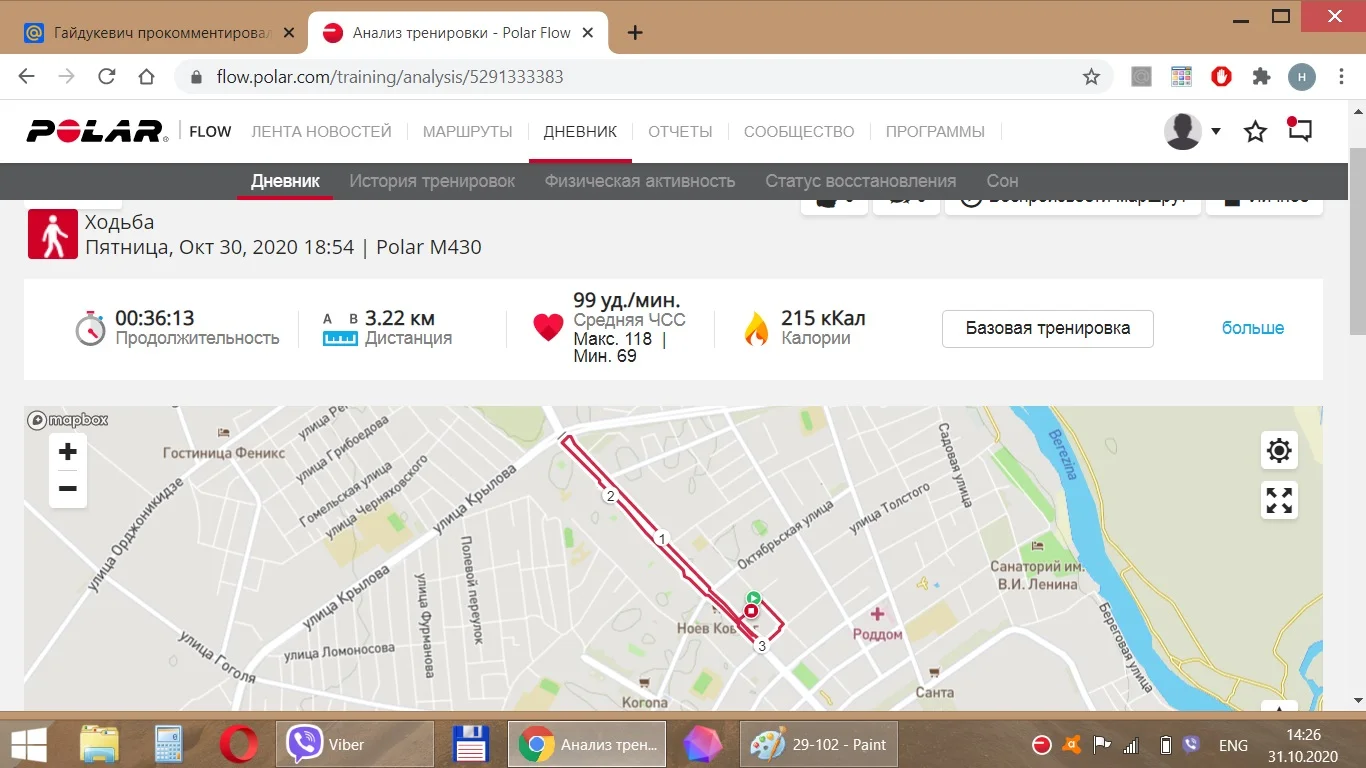Screen dimensions: 1366x768
Task: Click the больше link
Action: tap(1253, 328)
